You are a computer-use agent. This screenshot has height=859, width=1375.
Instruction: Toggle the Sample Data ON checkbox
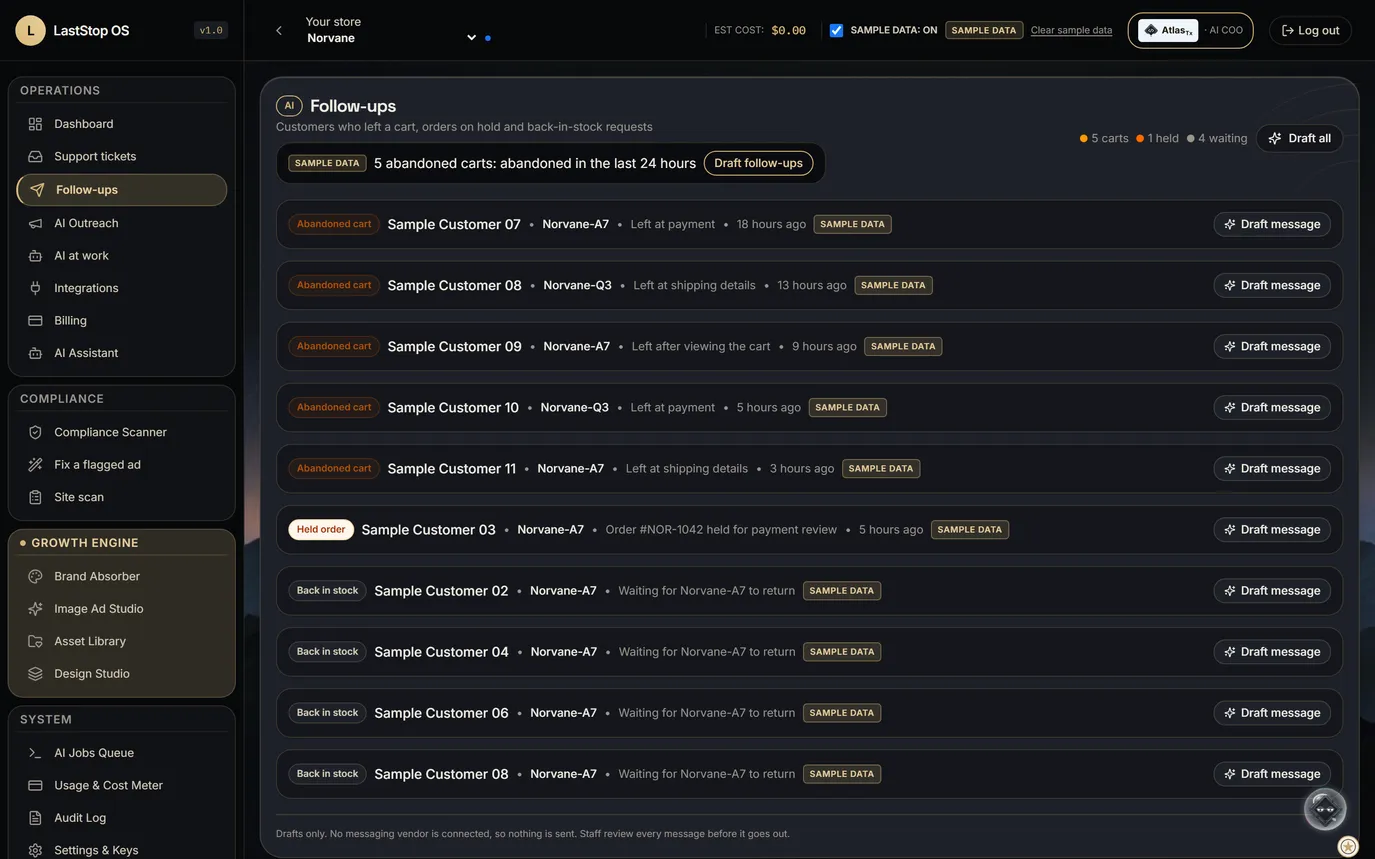[836, 30]
